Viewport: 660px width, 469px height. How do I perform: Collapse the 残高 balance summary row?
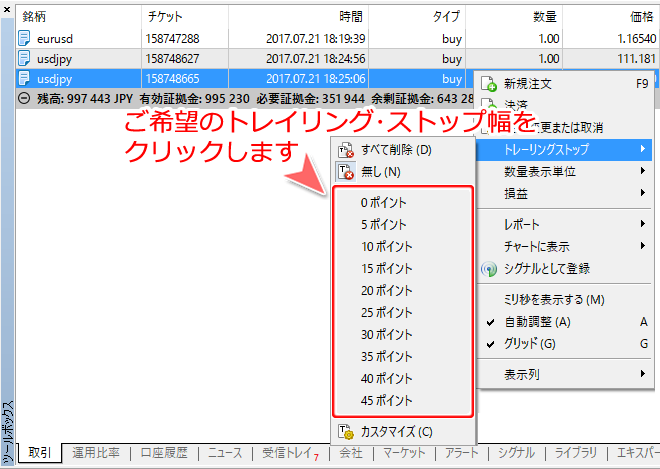coord(25,99)
